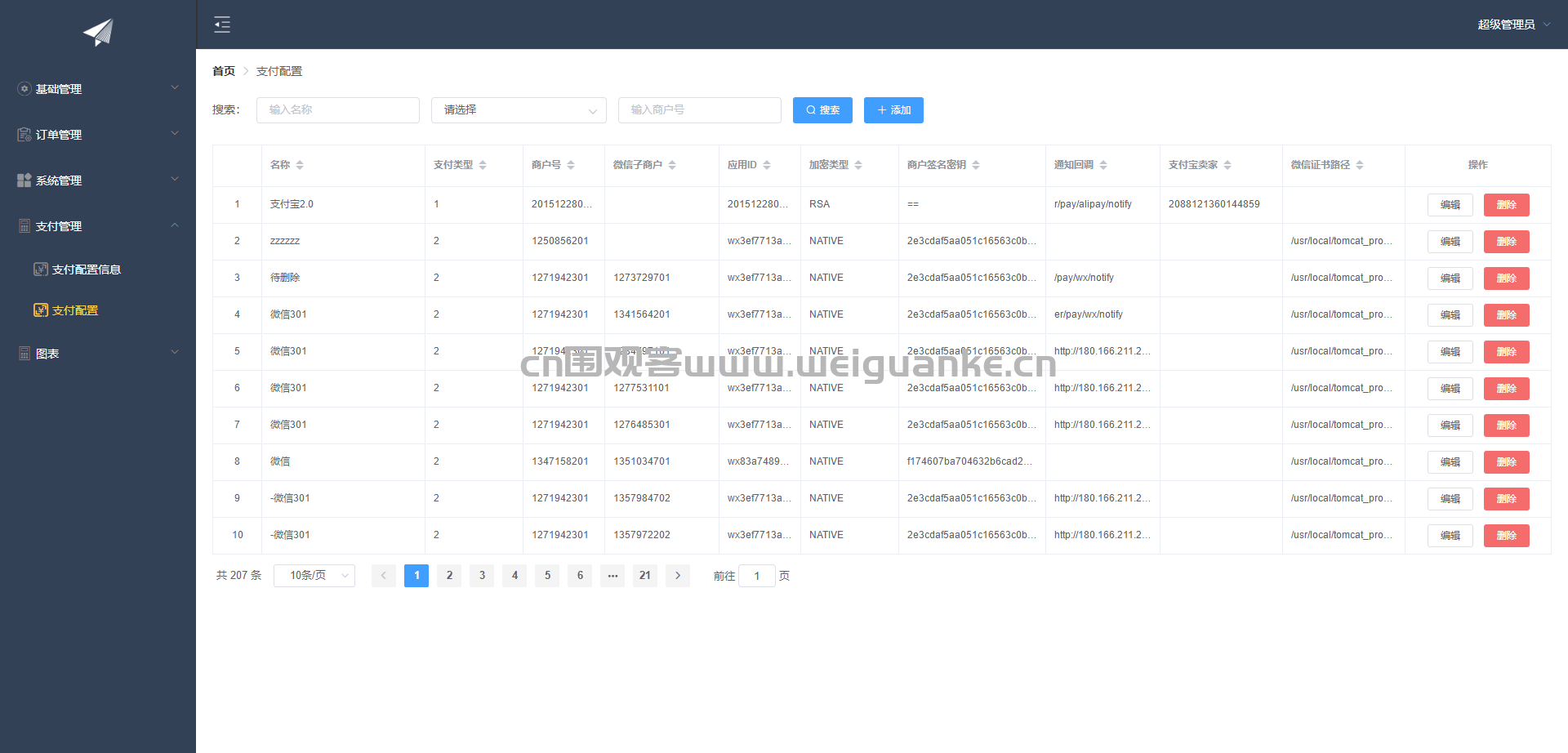Viewport: 1568px width, 753px height.
Task: Open 系统管理 menu label
Action: point(59,180)
